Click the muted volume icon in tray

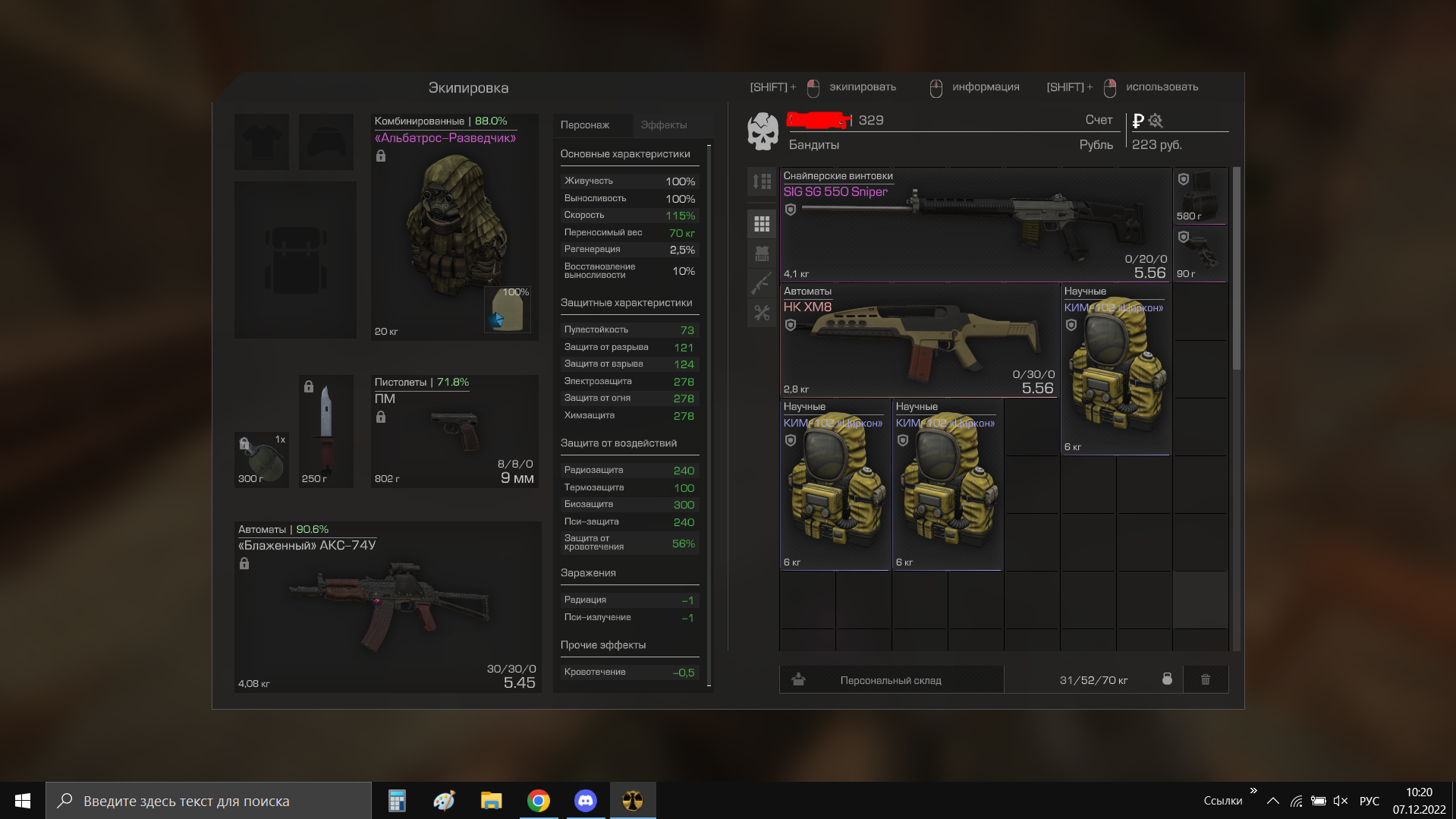[1340, 801]
